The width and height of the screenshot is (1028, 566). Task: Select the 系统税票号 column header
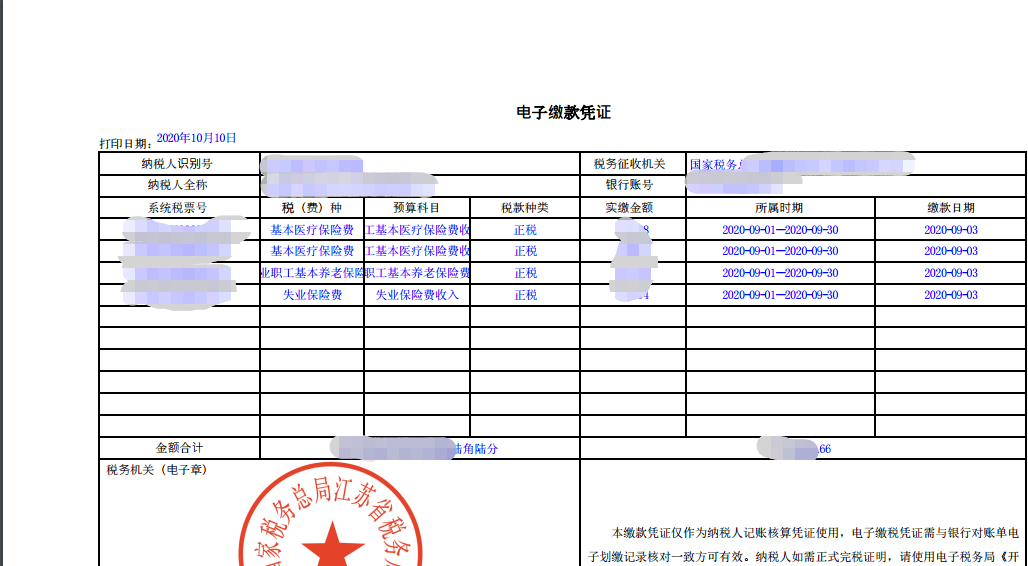tap(180, 208)
